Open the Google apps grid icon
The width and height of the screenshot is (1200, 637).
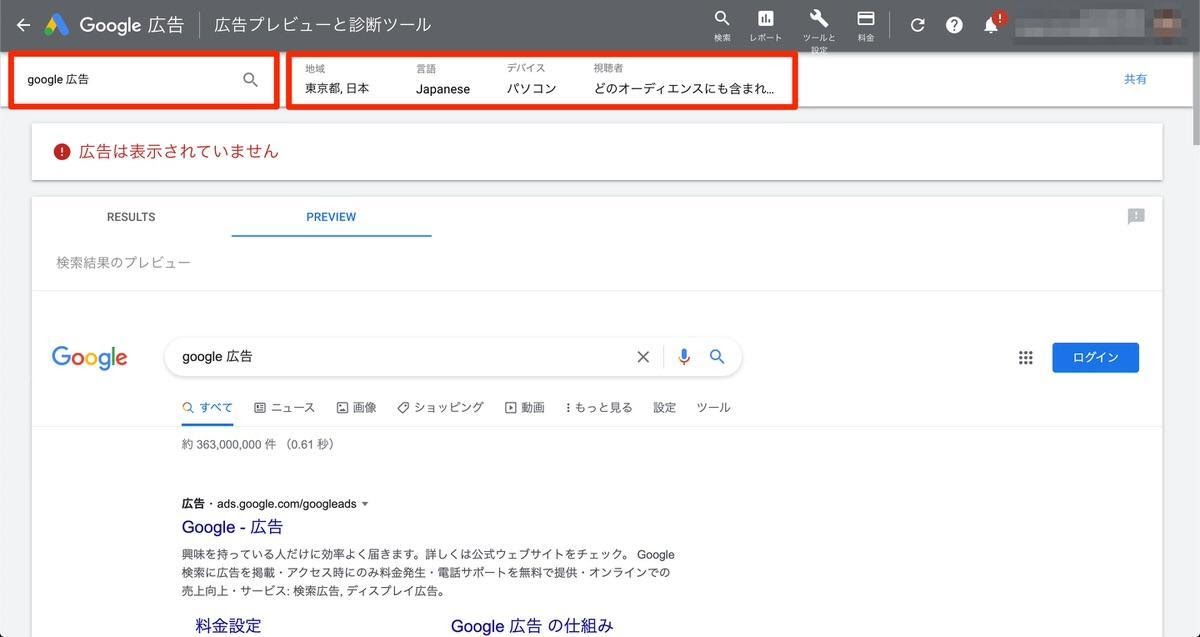[x=1025, y=358]
